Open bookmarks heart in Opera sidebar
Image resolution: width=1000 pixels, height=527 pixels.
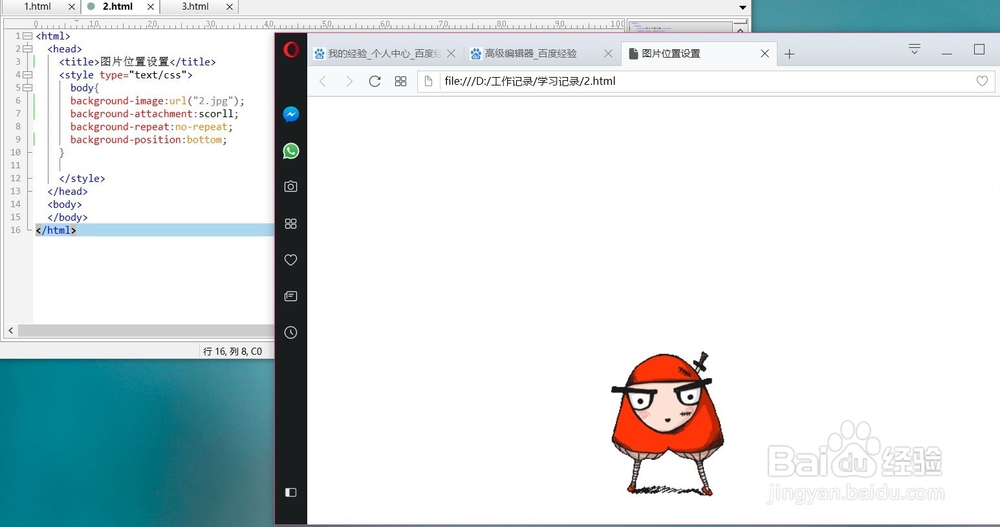coord(291,260)
